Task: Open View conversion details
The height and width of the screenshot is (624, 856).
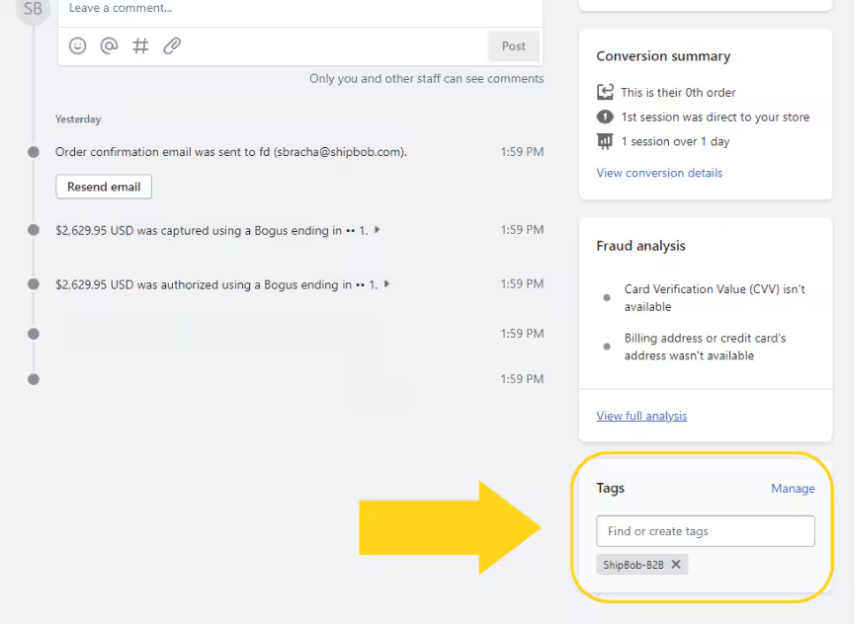Action: 659,172
